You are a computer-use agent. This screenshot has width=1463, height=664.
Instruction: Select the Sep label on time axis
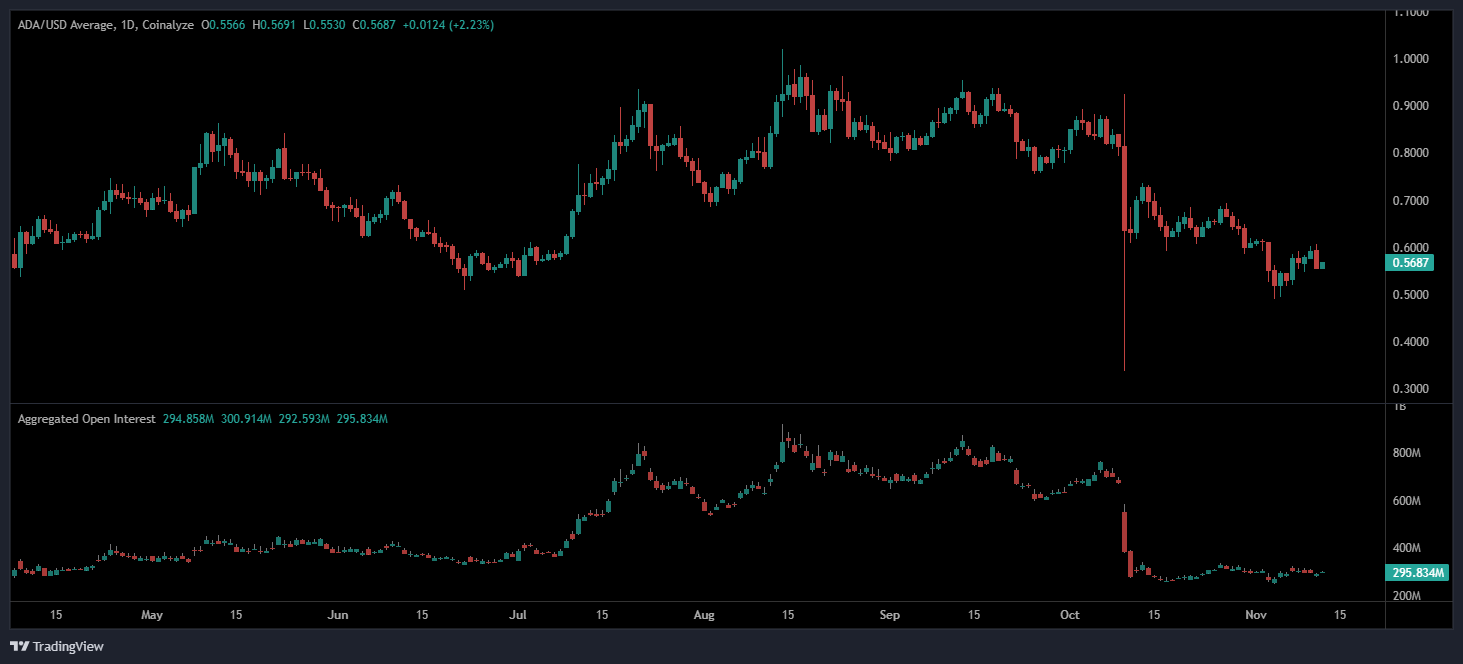(890, 614)
